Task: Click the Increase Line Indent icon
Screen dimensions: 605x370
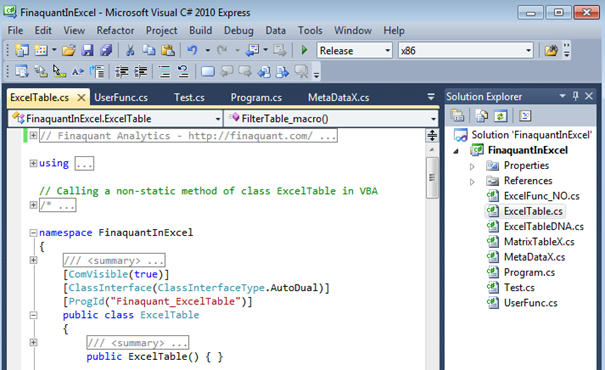Action: click(x=141, y=72)
